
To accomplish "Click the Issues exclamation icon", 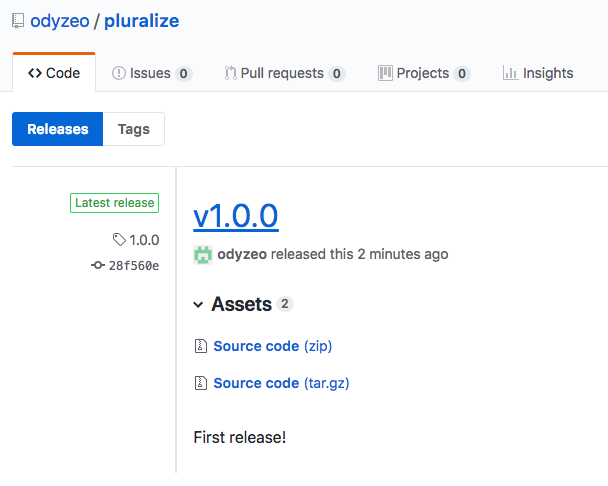I will click(x=119, y=73).
